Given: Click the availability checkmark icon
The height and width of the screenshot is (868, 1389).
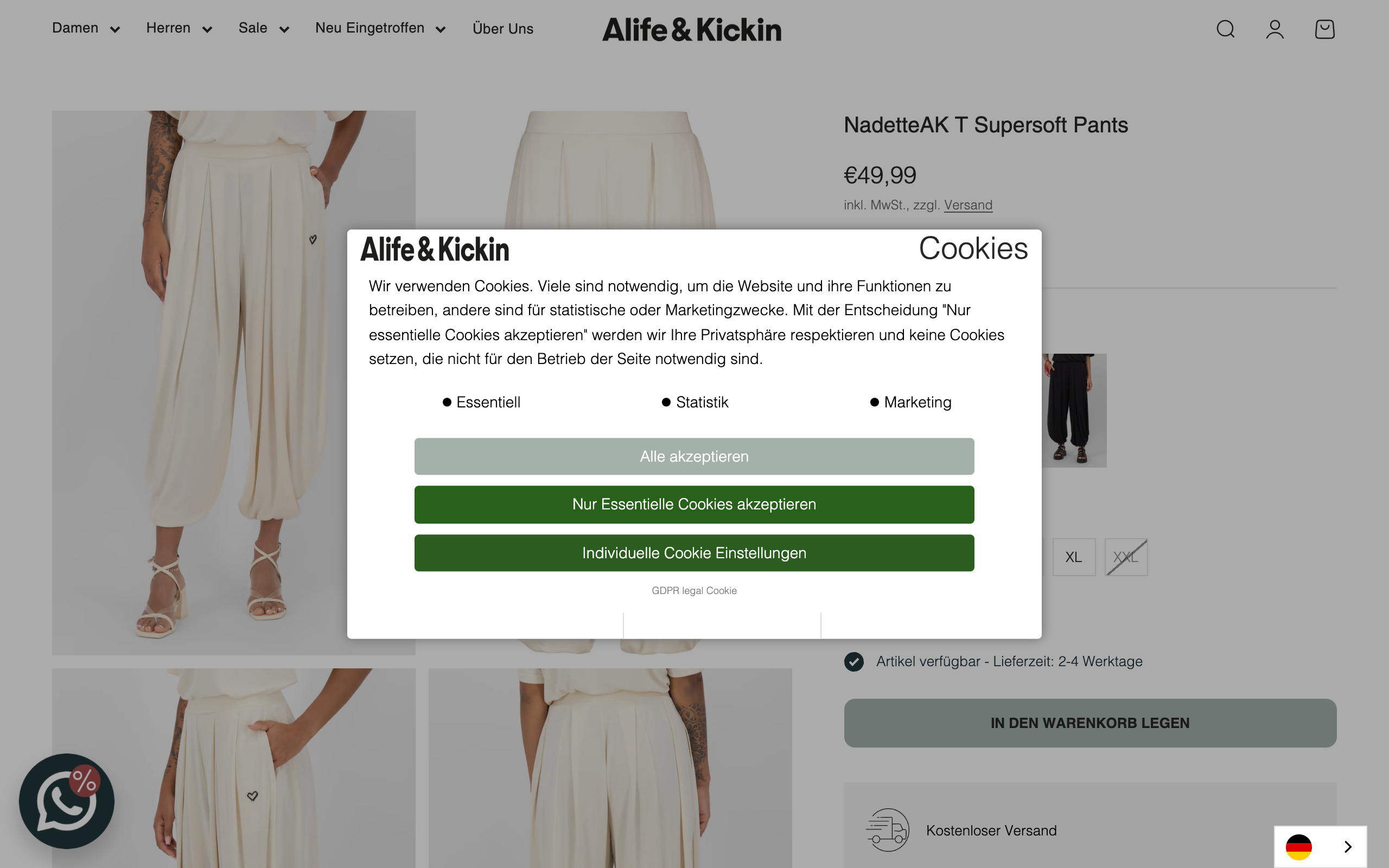Looking at the screenshot, I should (x=853, y=661).
